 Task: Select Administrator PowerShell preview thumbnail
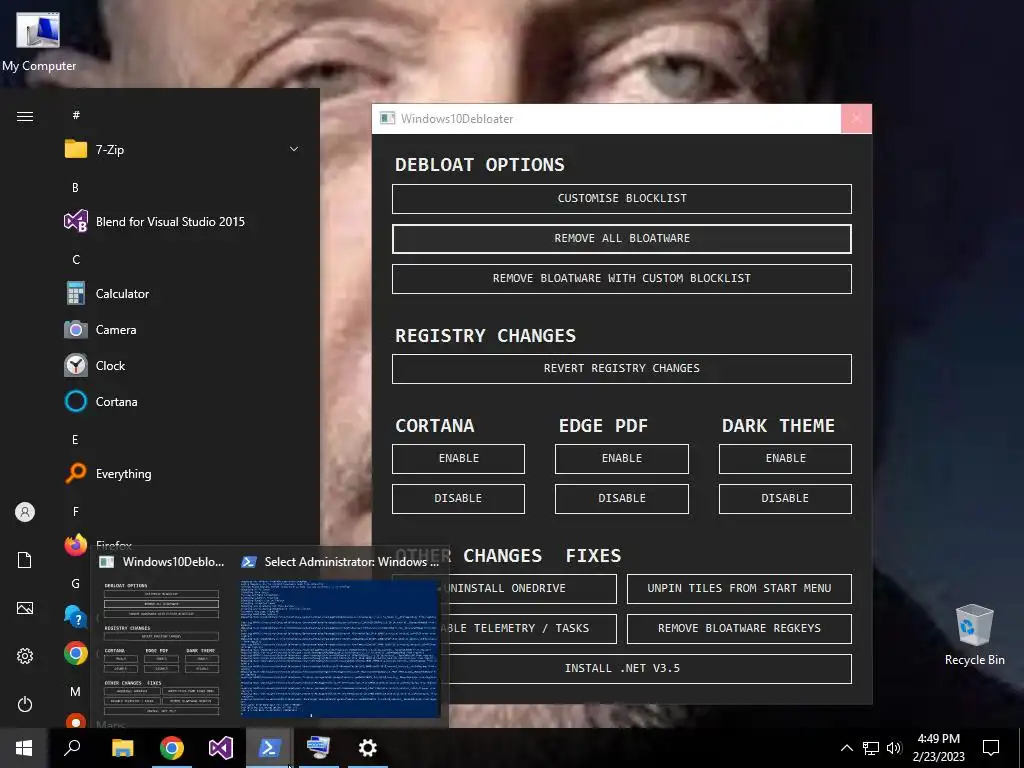click(340, 637)
